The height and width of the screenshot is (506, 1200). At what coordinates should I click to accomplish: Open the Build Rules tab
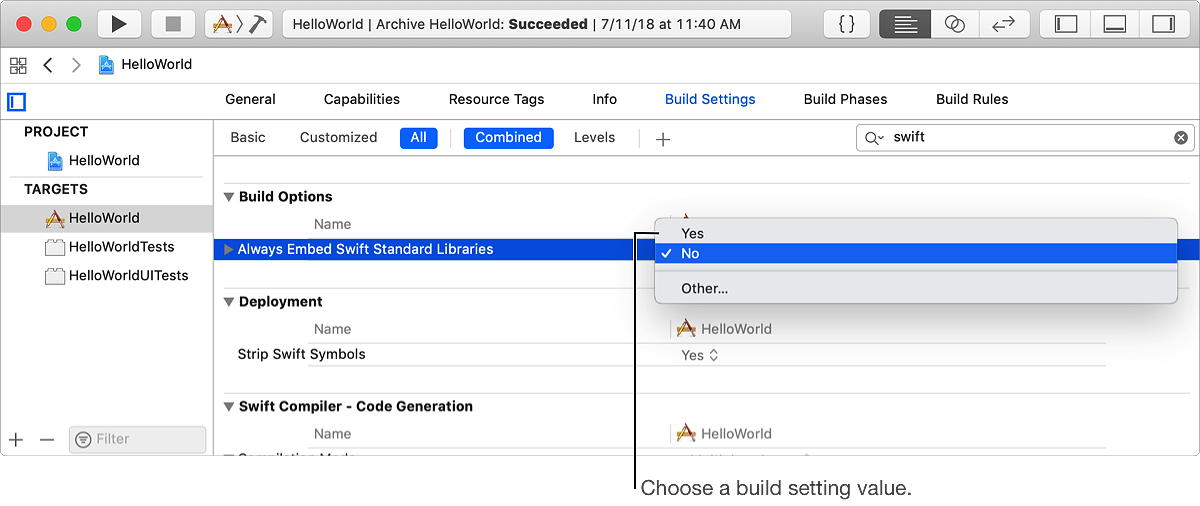coord(972,99)
